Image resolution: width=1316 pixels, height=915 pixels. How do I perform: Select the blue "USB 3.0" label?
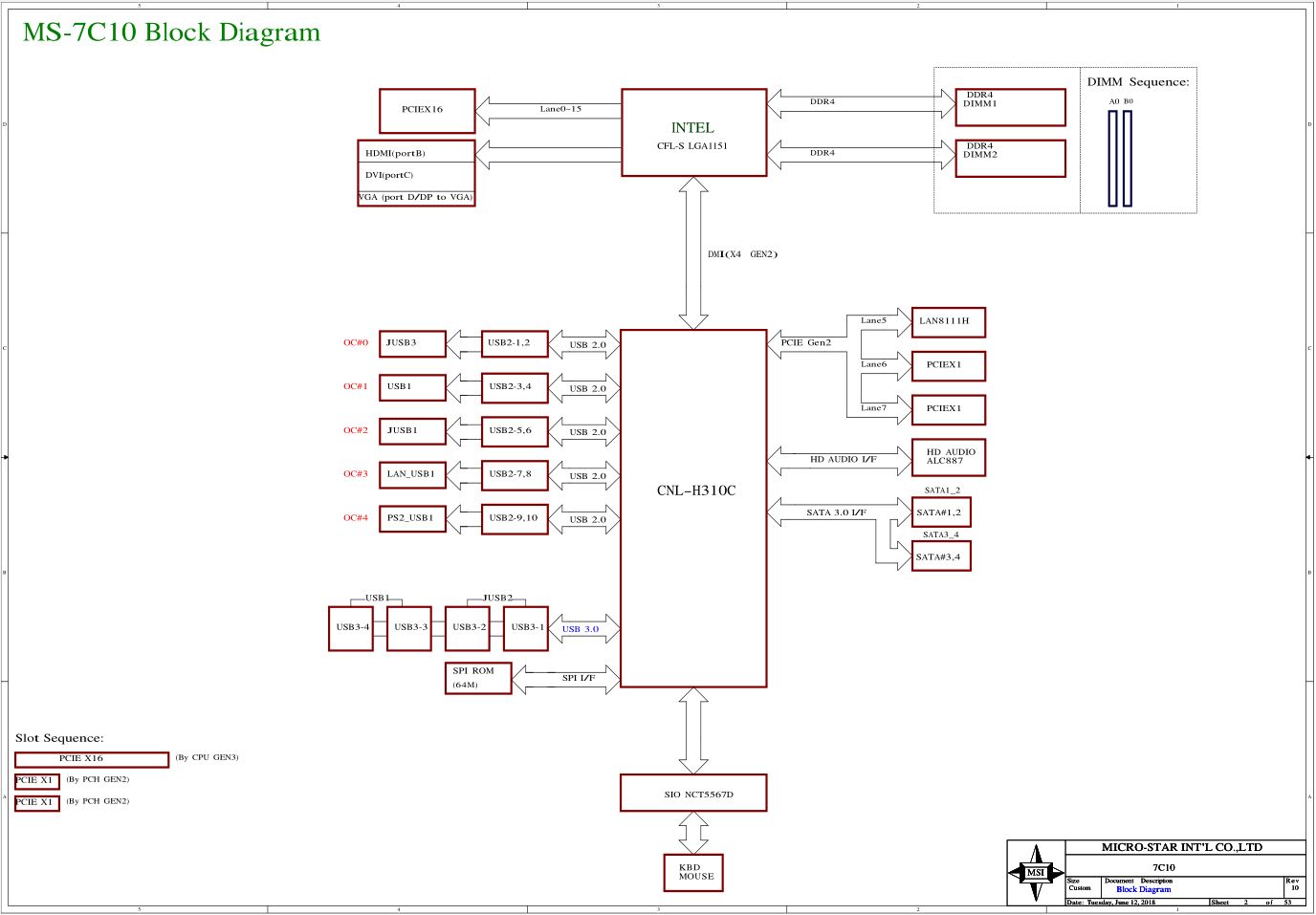click(581, 629)
